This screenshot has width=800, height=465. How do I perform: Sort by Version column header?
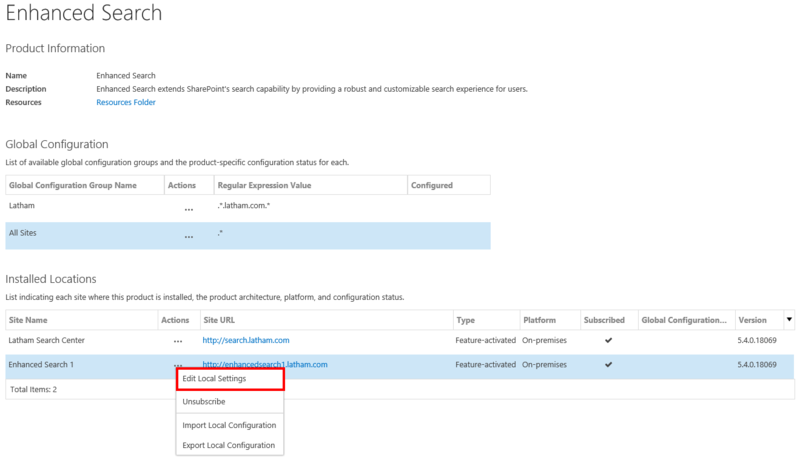[752, 320]
